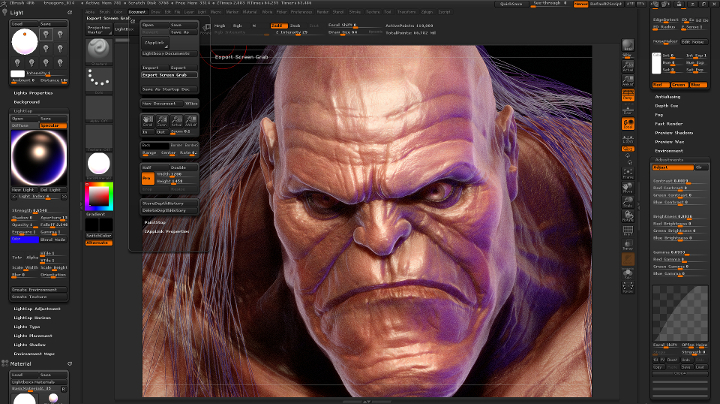
Task: Toggle the Alternate color button
Action: (99, 242)
